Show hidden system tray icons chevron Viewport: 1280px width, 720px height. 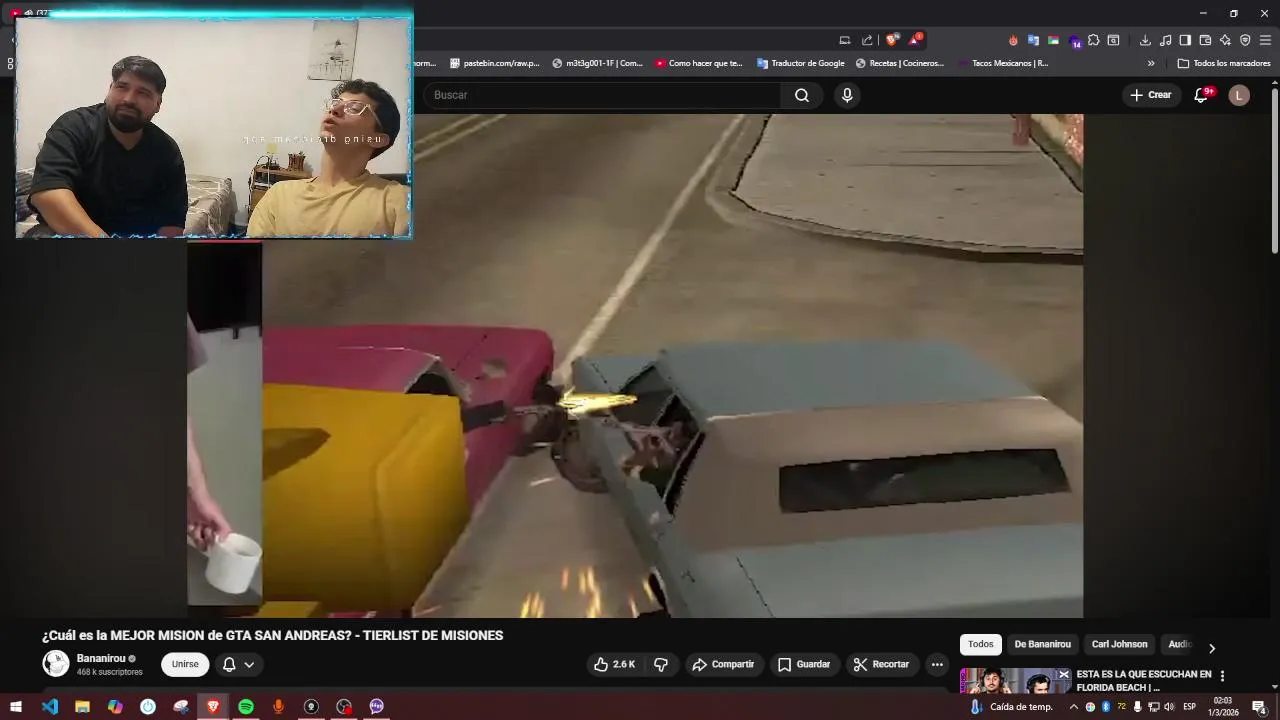(1074, 707)
